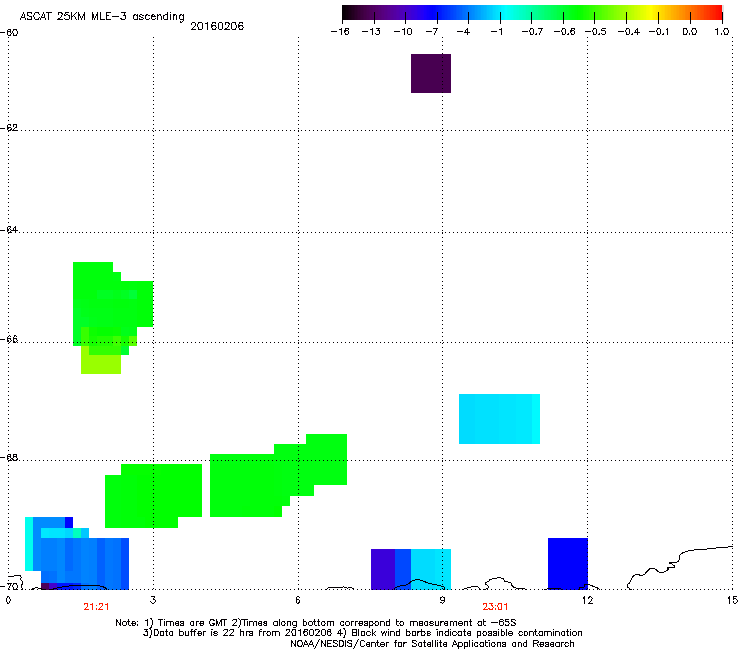Click the 'ASCAT 25KM MLE-3 ascending' title
The height and width of the screenshot is (650, 740).
[102, 17]
